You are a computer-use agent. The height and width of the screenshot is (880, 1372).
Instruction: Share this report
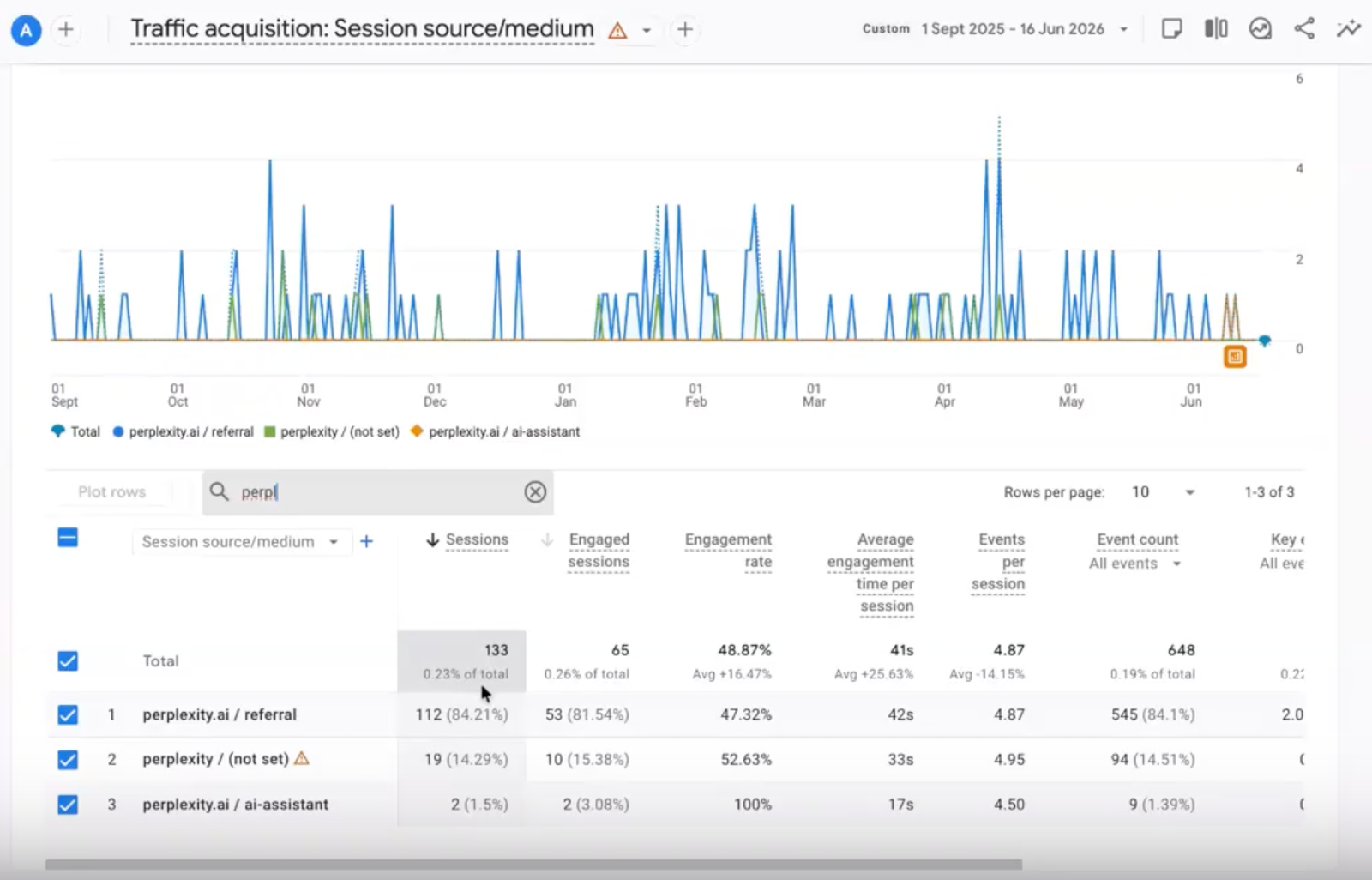1304,29
